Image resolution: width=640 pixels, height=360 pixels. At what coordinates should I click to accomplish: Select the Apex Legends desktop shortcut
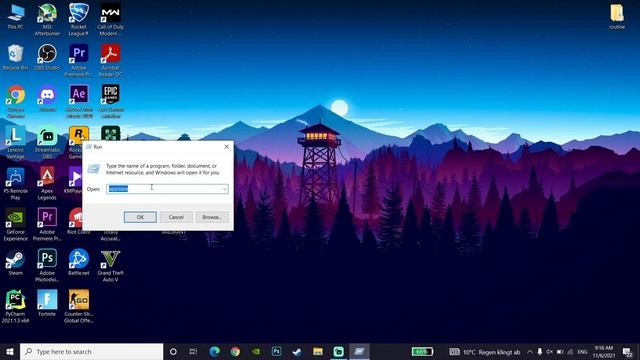click(x=47, y=183)
